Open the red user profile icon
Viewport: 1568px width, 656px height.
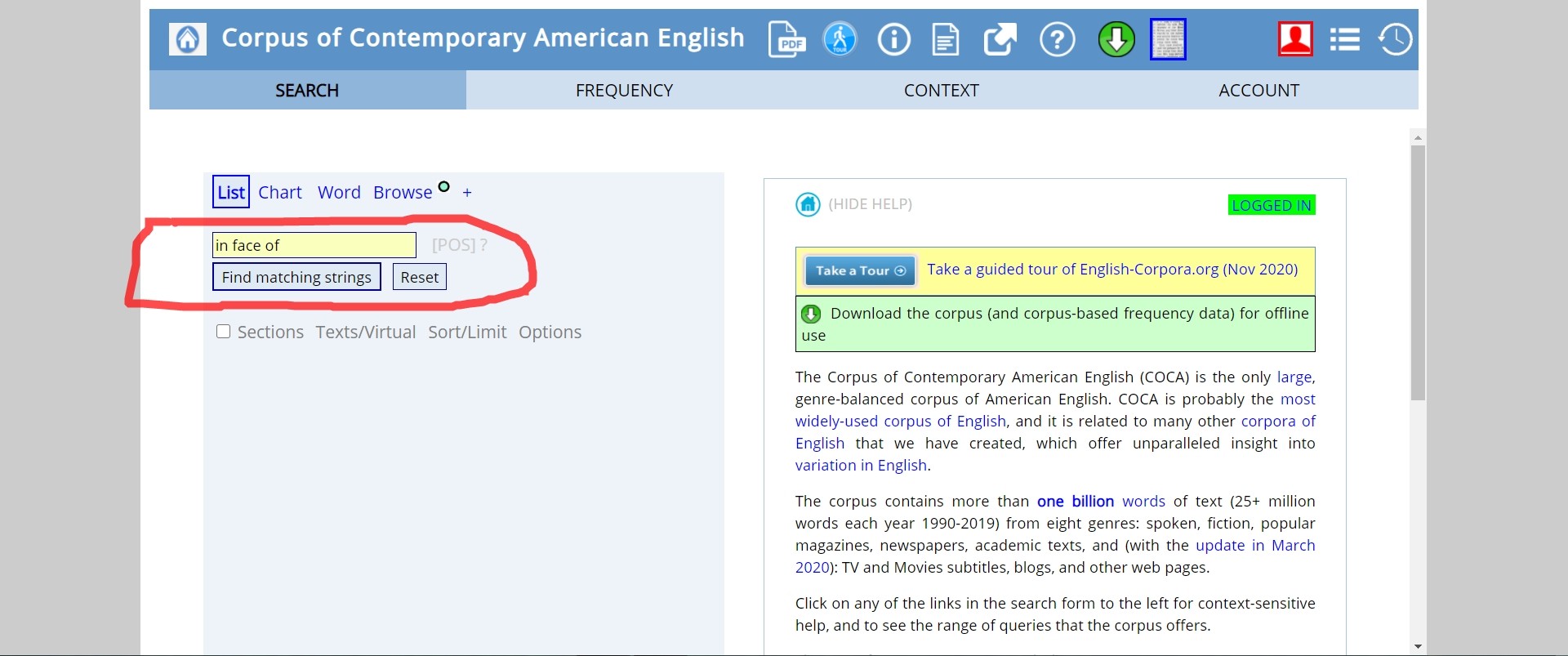coord(1295,39)
